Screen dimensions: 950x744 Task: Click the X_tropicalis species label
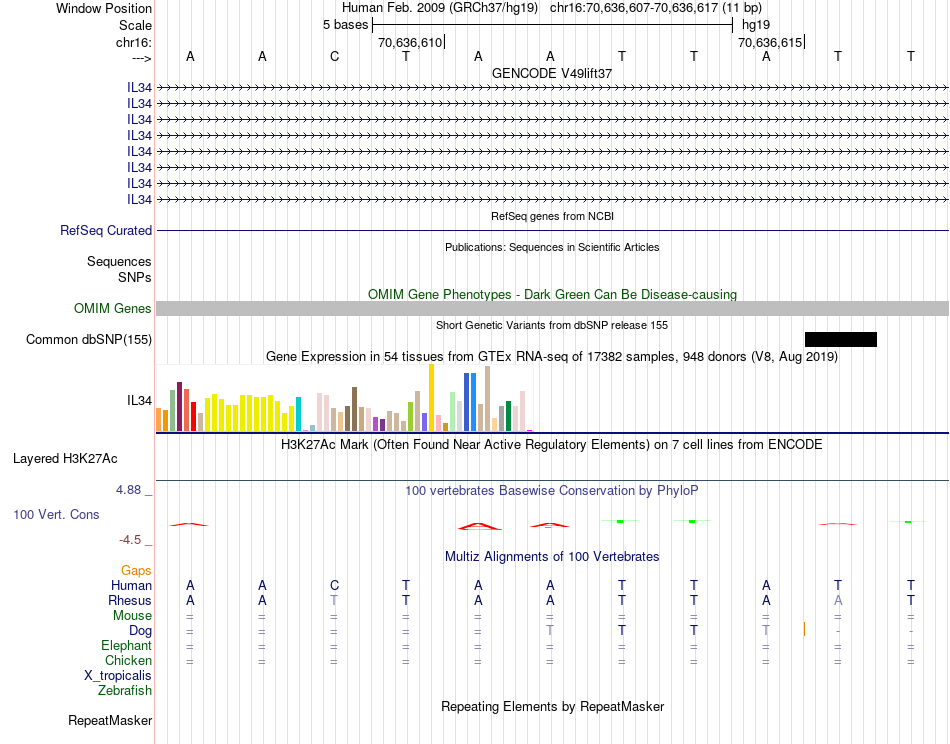118,676
